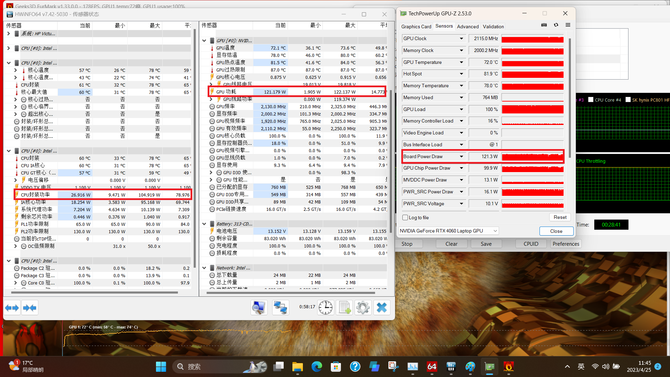
Task: Click the IME language indicator in tray
Action: (x=581, y=367)
